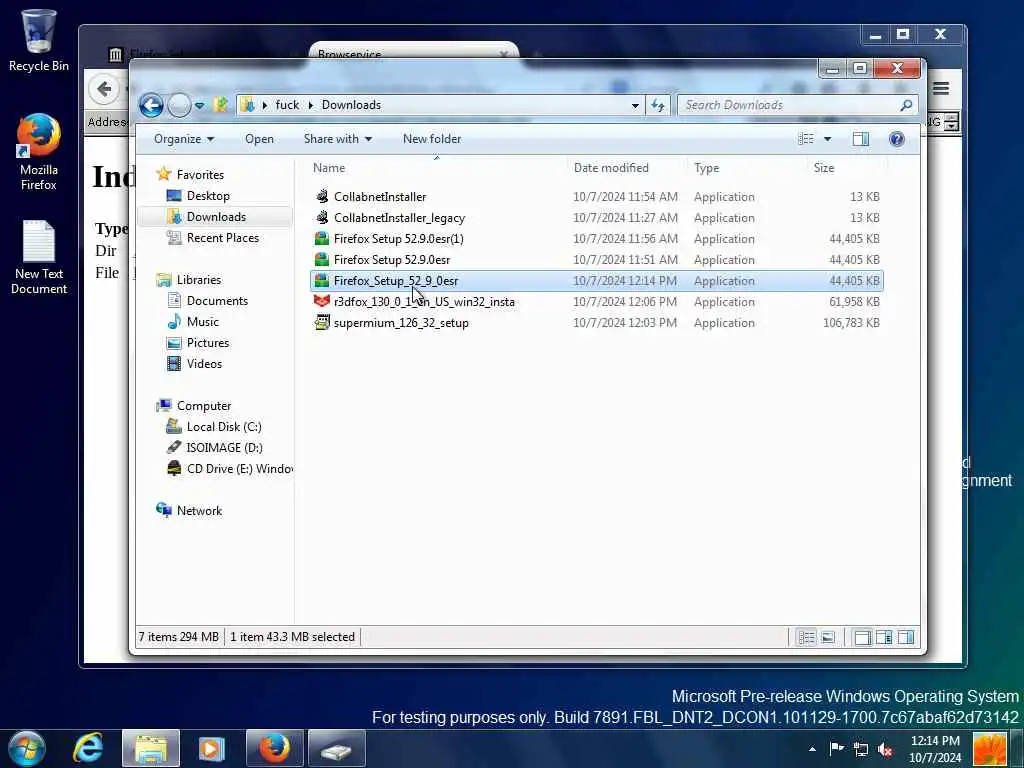The height and width of the screenshot is (768, 1024).
Task: Click the Change your view icon
Action: point(806,138)
